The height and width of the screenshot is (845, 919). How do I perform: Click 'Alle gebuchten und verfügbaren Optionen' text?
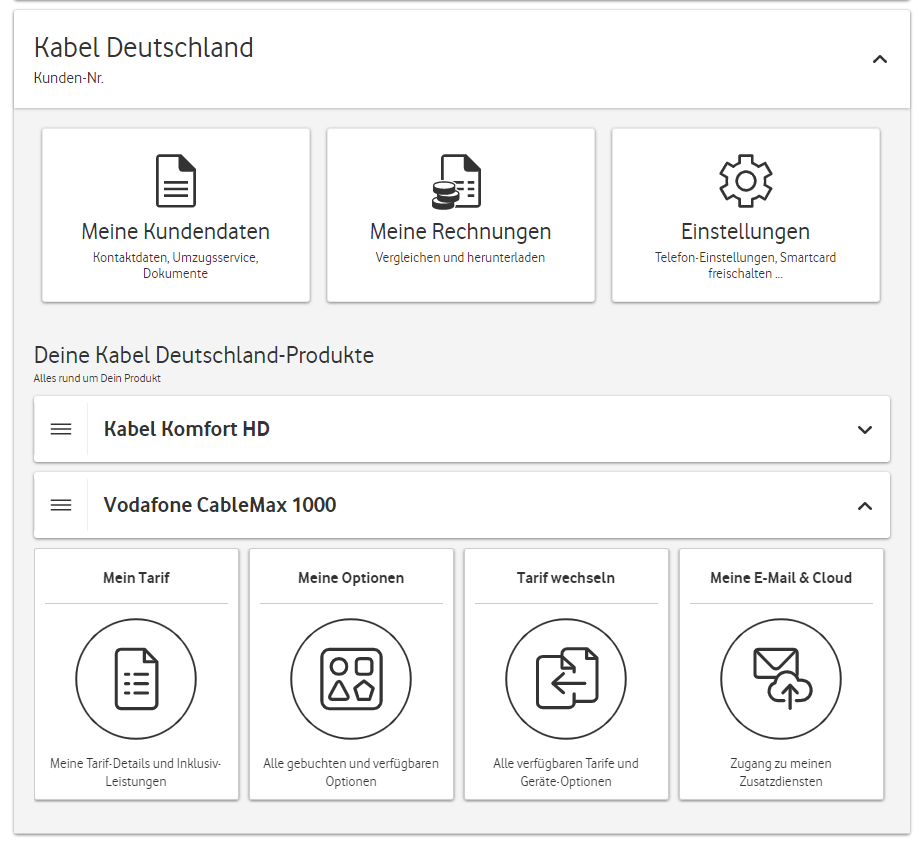point(351,772)
